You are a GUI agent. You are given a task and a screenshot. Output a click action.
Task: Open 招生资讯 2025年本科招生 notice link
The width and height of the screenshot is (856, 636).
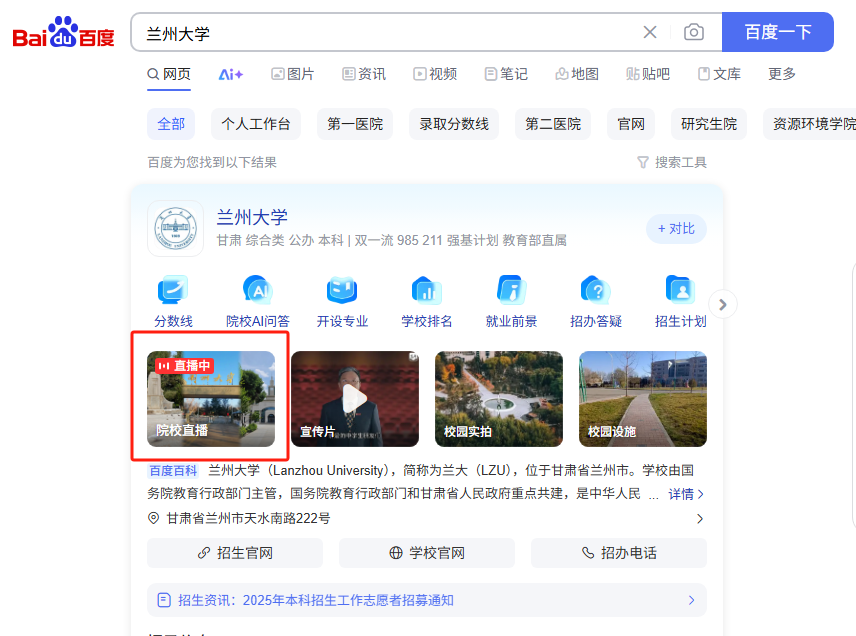pos(316,601)
